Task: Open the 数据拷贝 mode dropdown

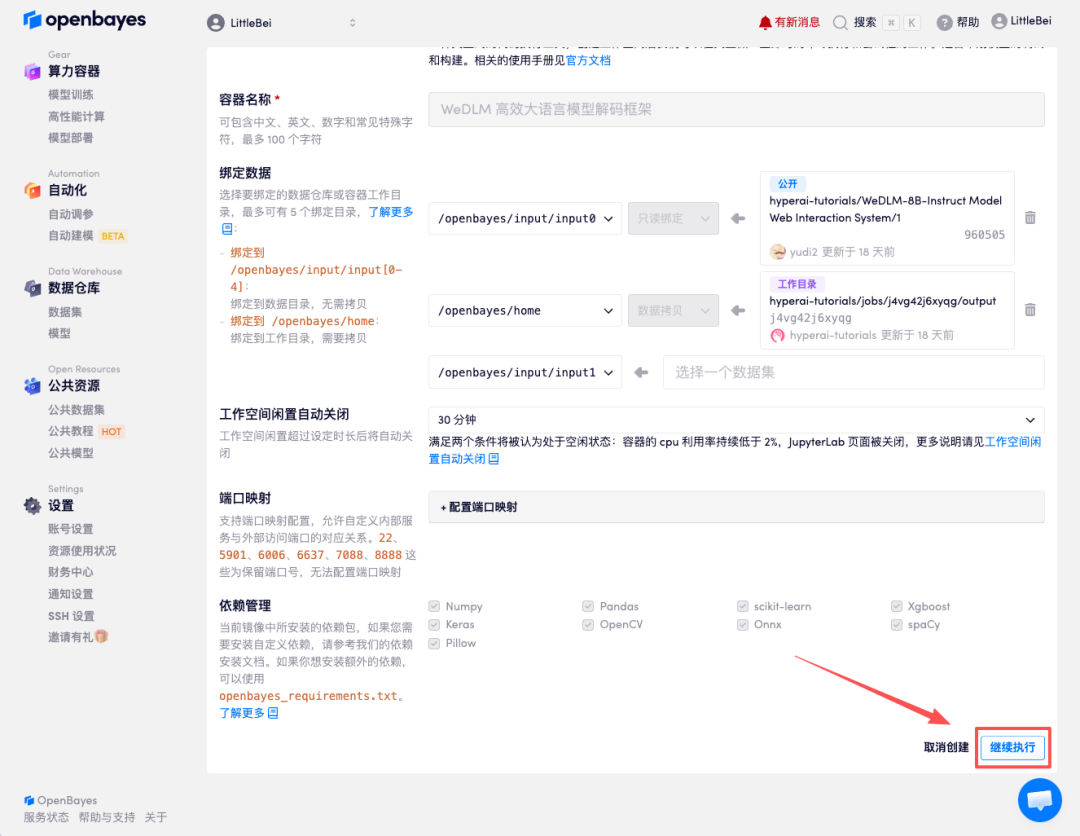Action: pyautogui.click(x=673, y=311)
